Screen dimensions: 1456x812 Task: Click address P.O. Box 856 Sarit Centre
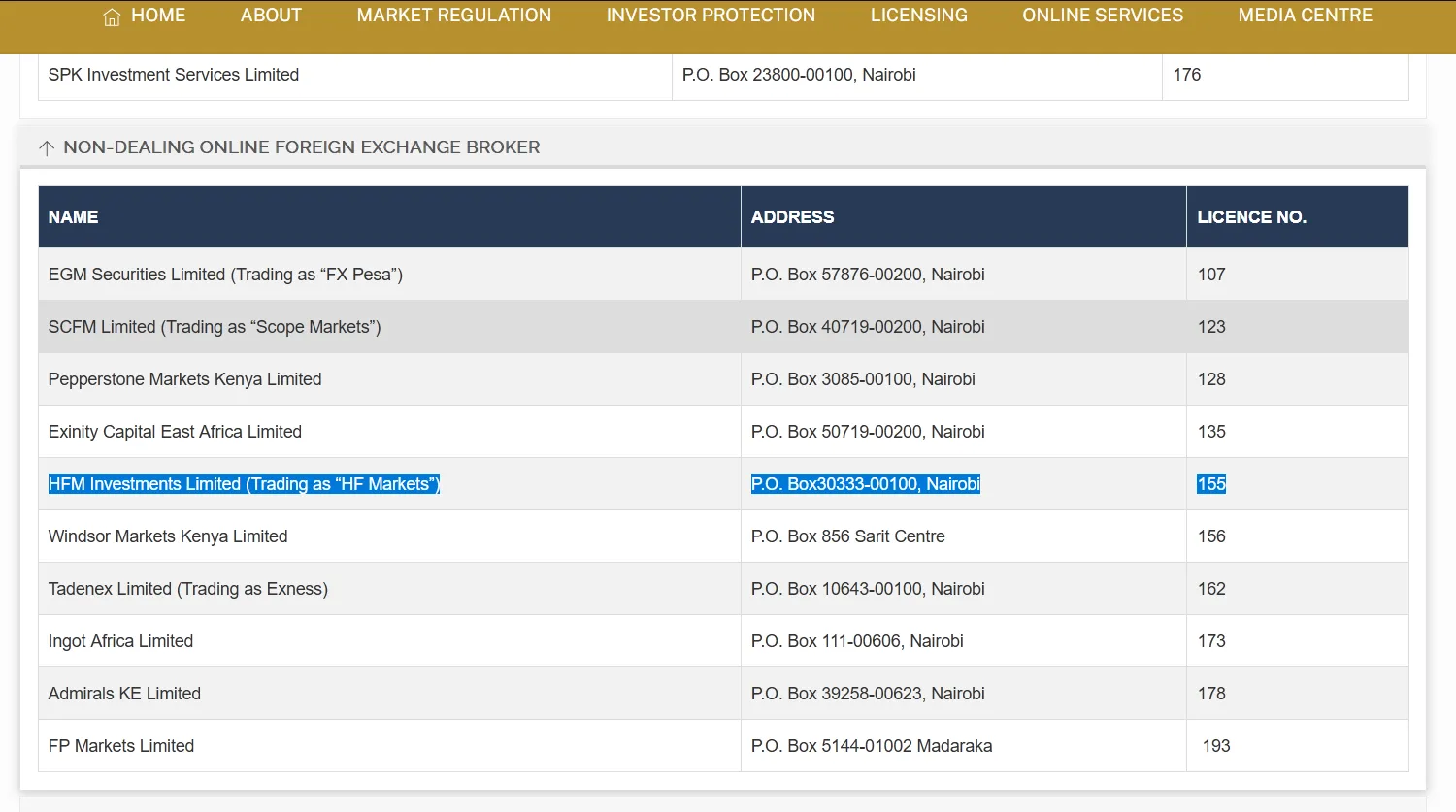pyautogui.click(x=848, y=536)
